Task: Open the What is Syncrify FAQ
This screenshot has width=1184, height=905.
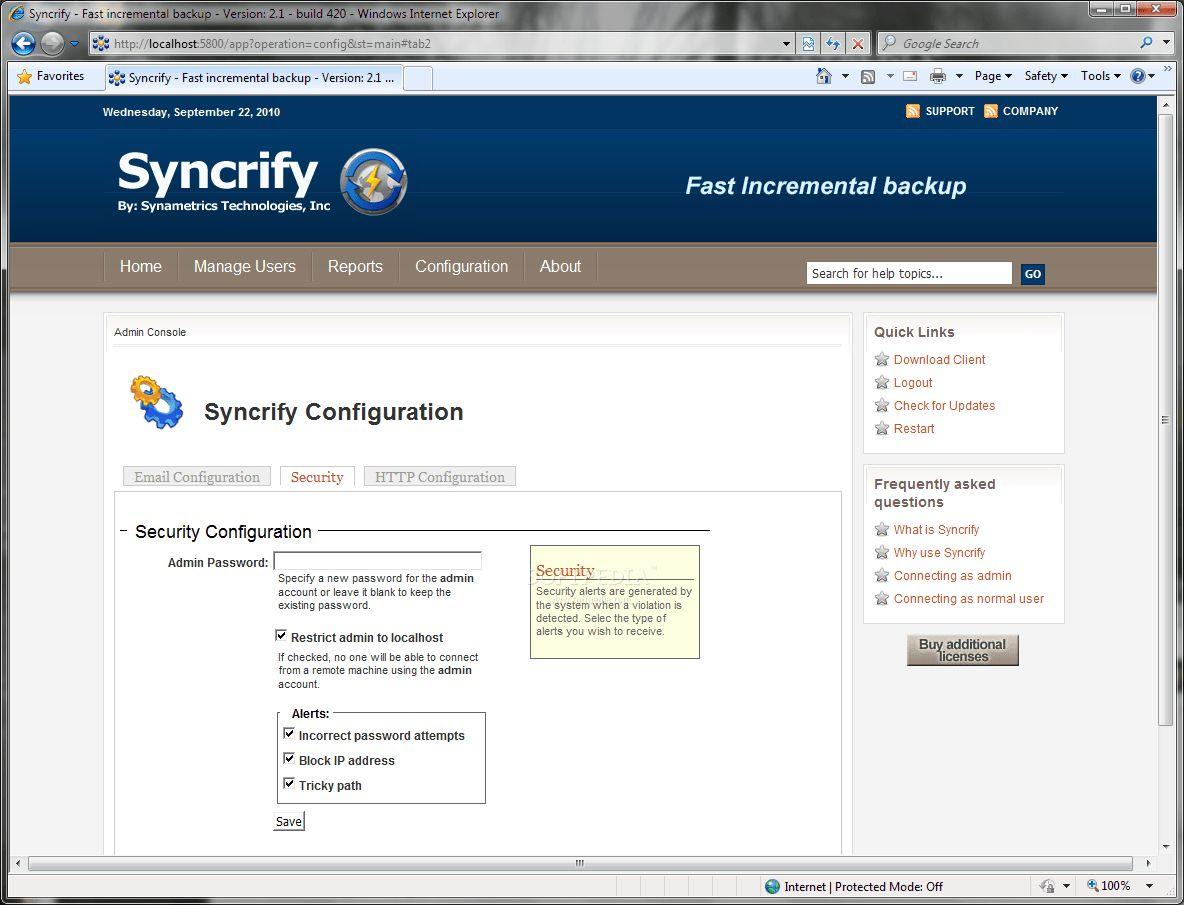Action: point(936,530)
